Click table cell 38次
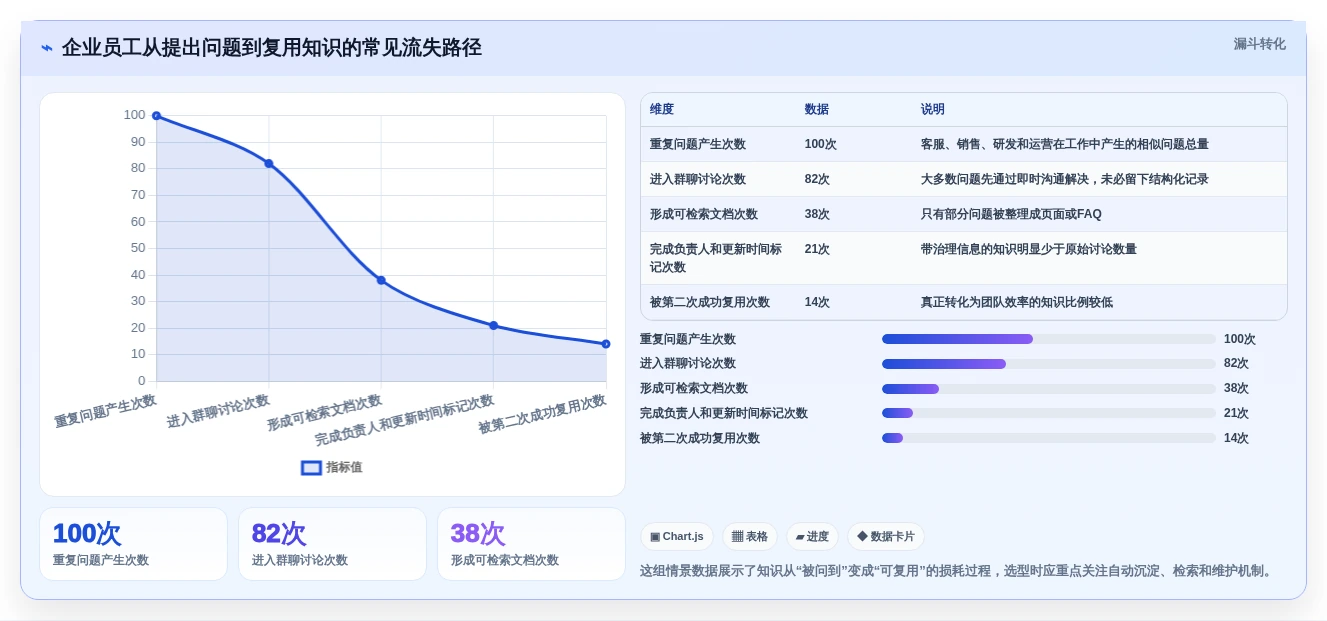The image size is (1327, 621). 817,214
